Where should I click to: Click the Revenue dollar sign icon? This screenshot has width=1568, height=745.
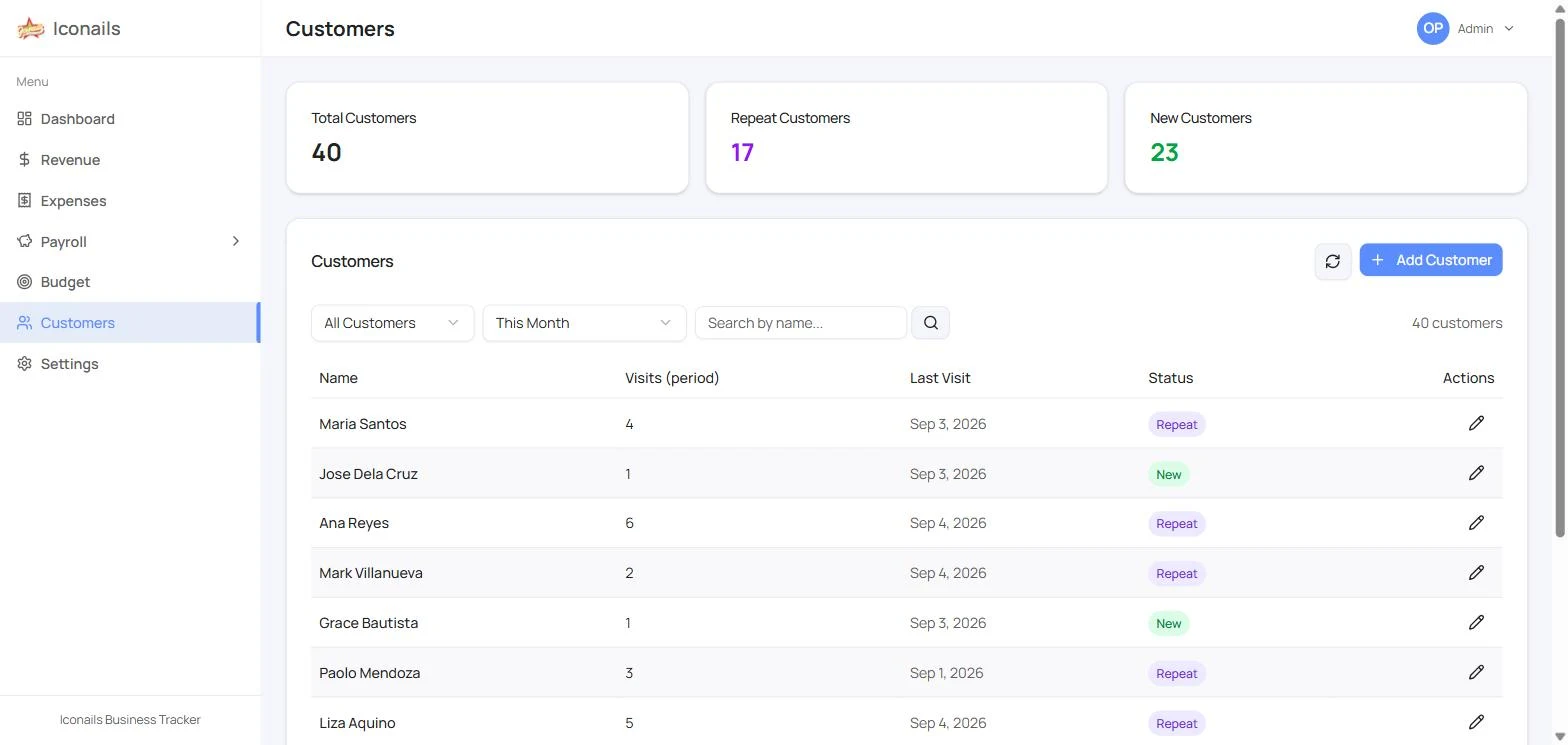pyautogui.click(x=25, y=159)
